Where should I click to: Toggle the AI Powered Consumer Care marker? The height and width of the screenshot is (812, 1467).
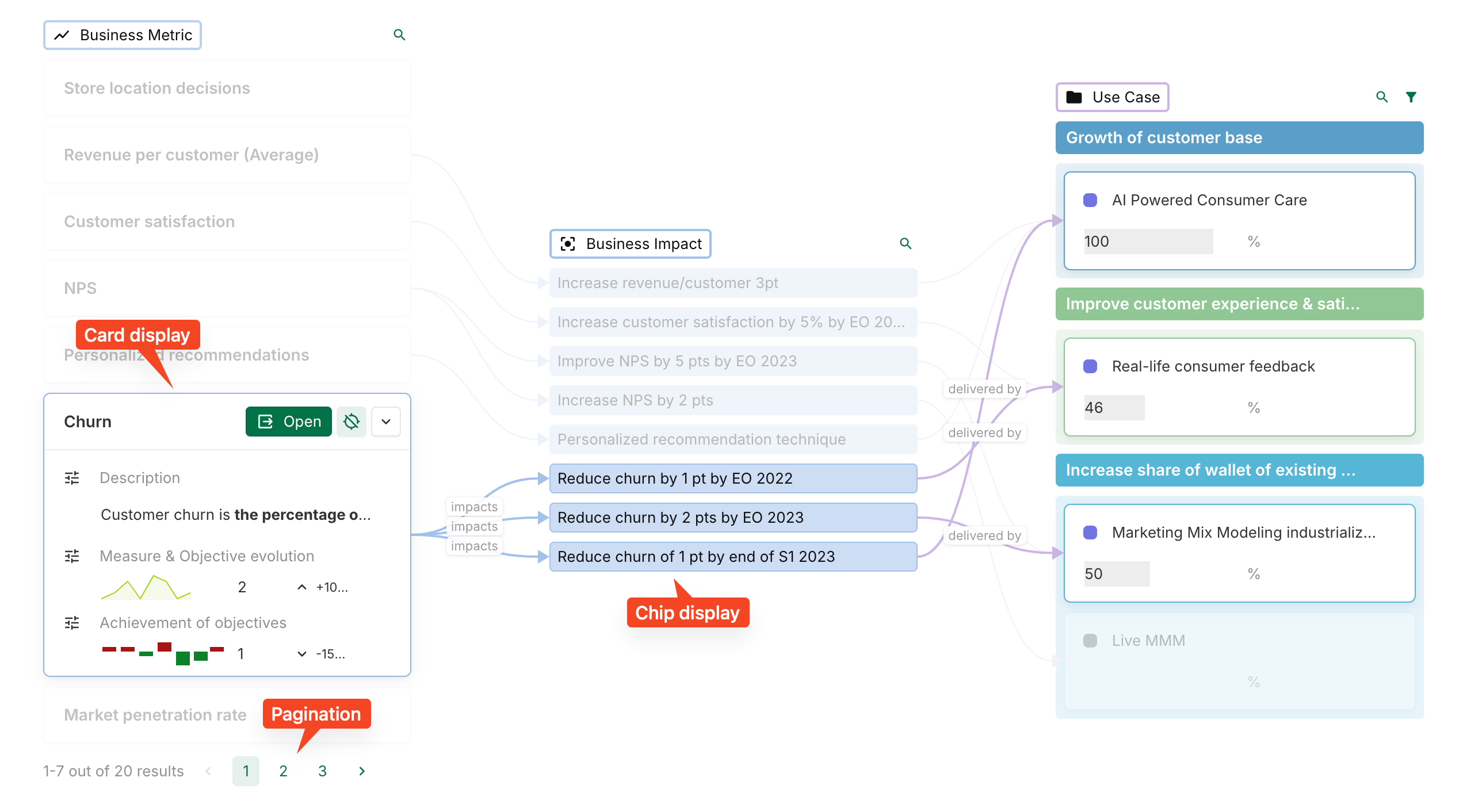1090,200
